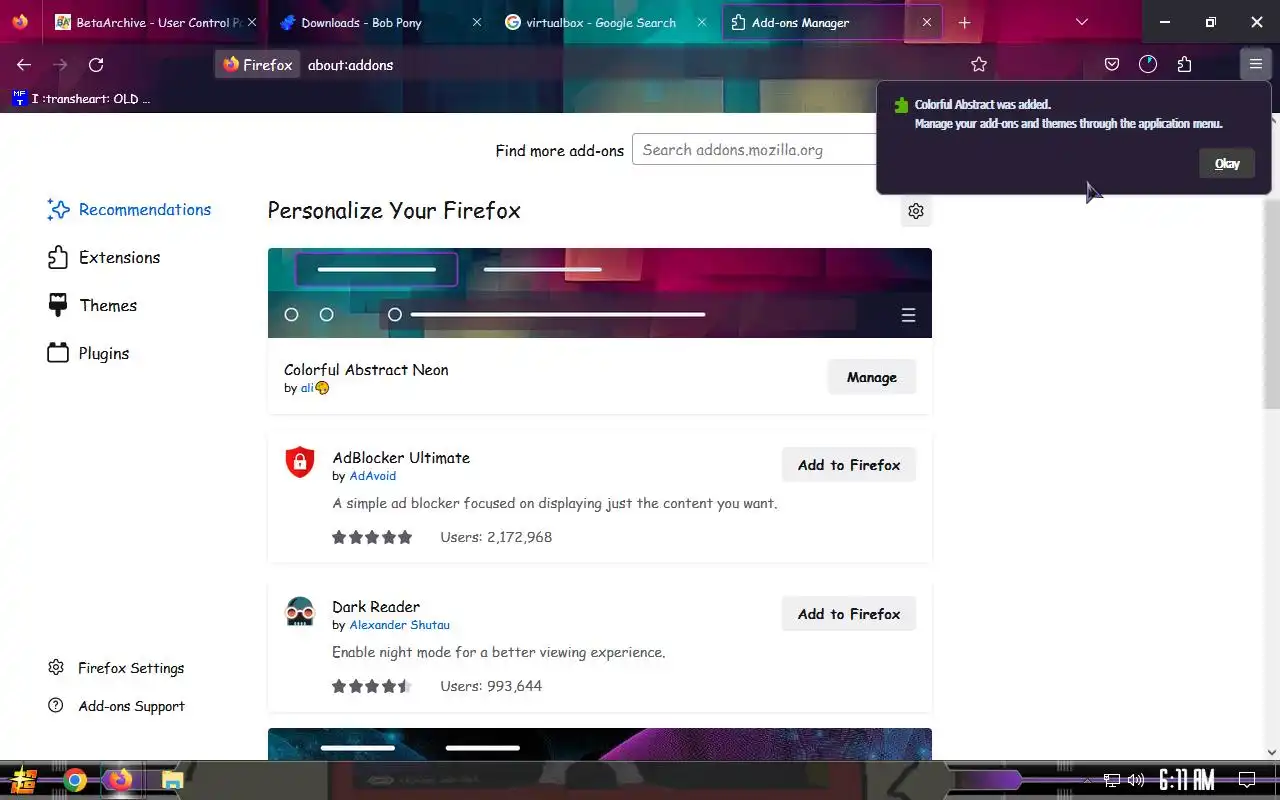Go back to the previous page

click(24, 64)
